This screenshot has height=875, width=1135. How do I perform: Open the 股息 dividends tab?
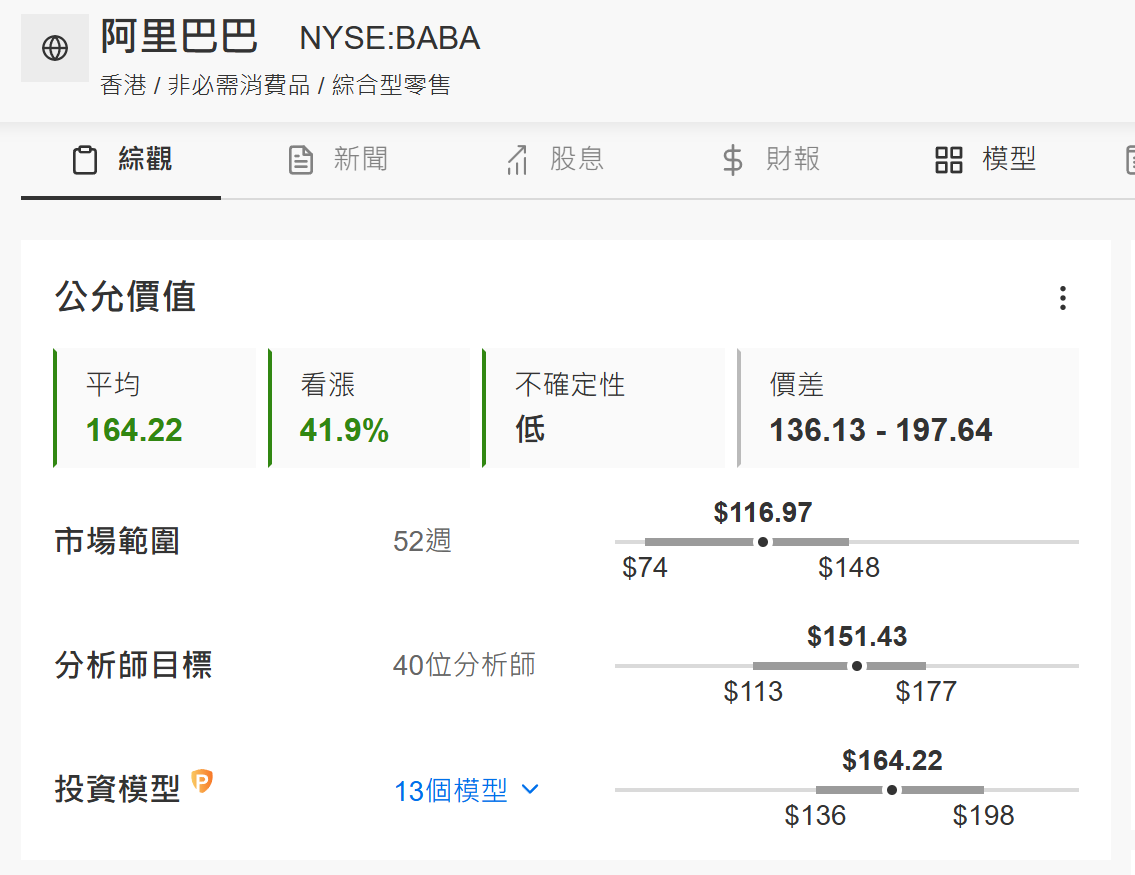coord(554,159)
